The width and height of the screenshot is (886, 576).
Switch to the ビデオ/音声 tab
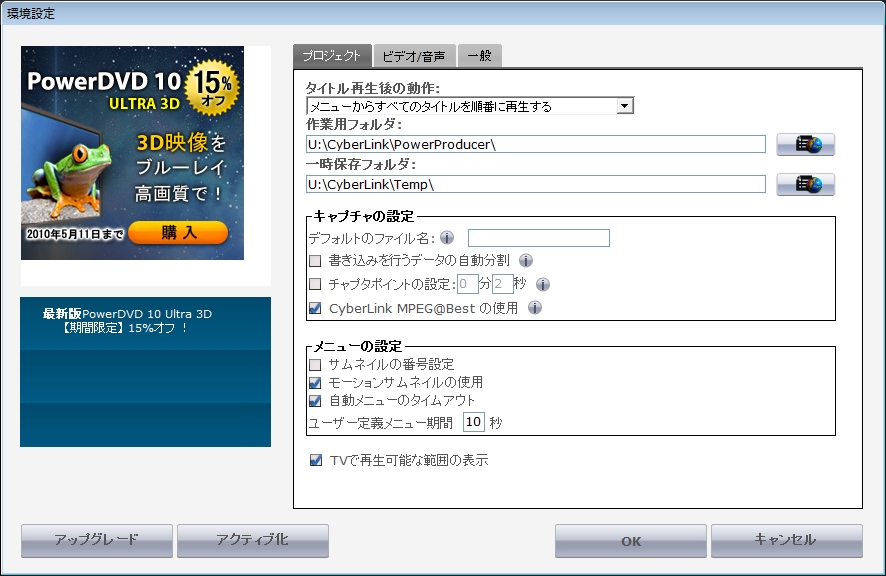pyautogui.click(x=414, y=56)
